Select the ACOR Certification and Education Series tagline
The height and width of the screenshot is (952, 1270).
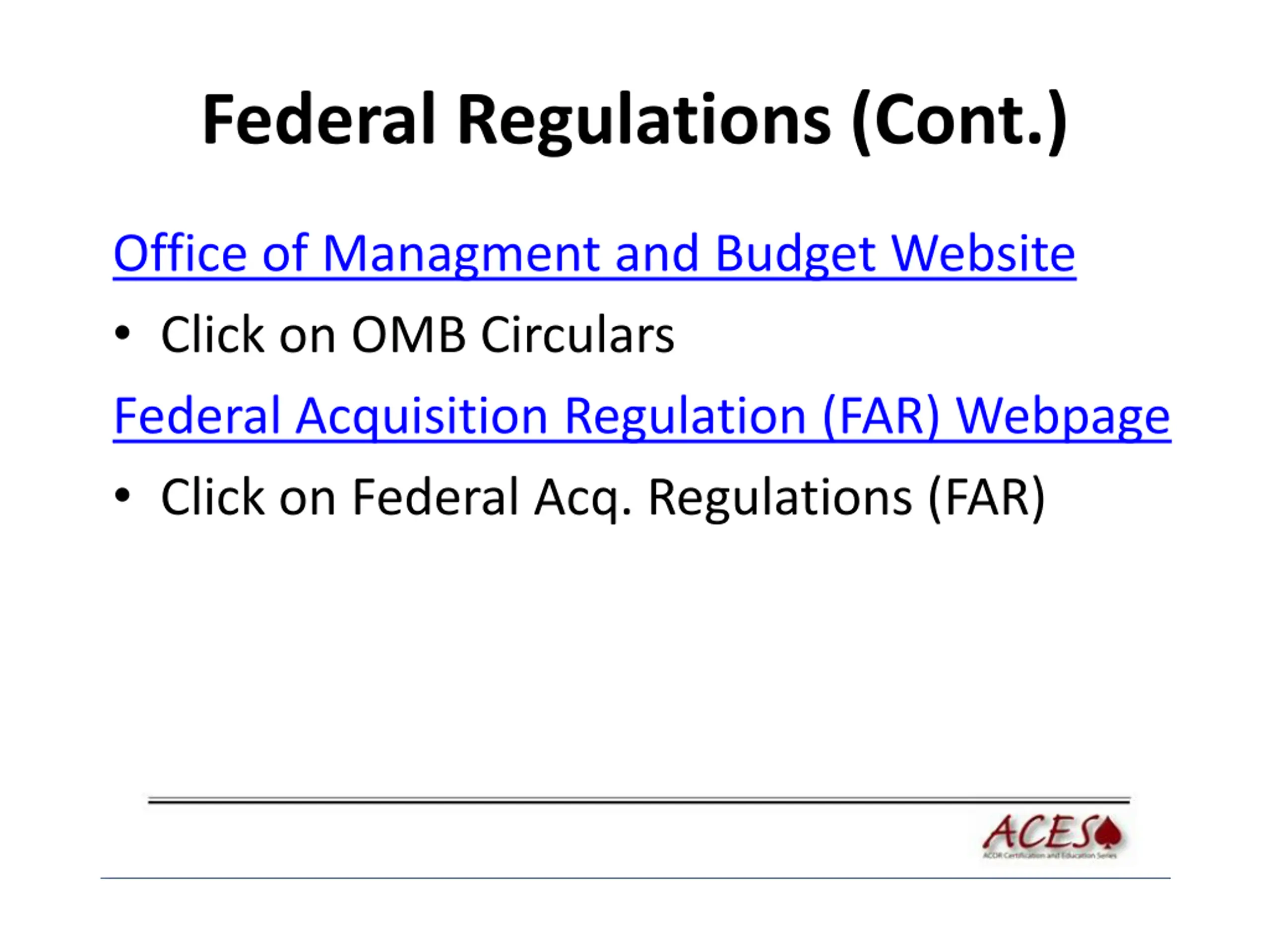[x=1050, y=856]
